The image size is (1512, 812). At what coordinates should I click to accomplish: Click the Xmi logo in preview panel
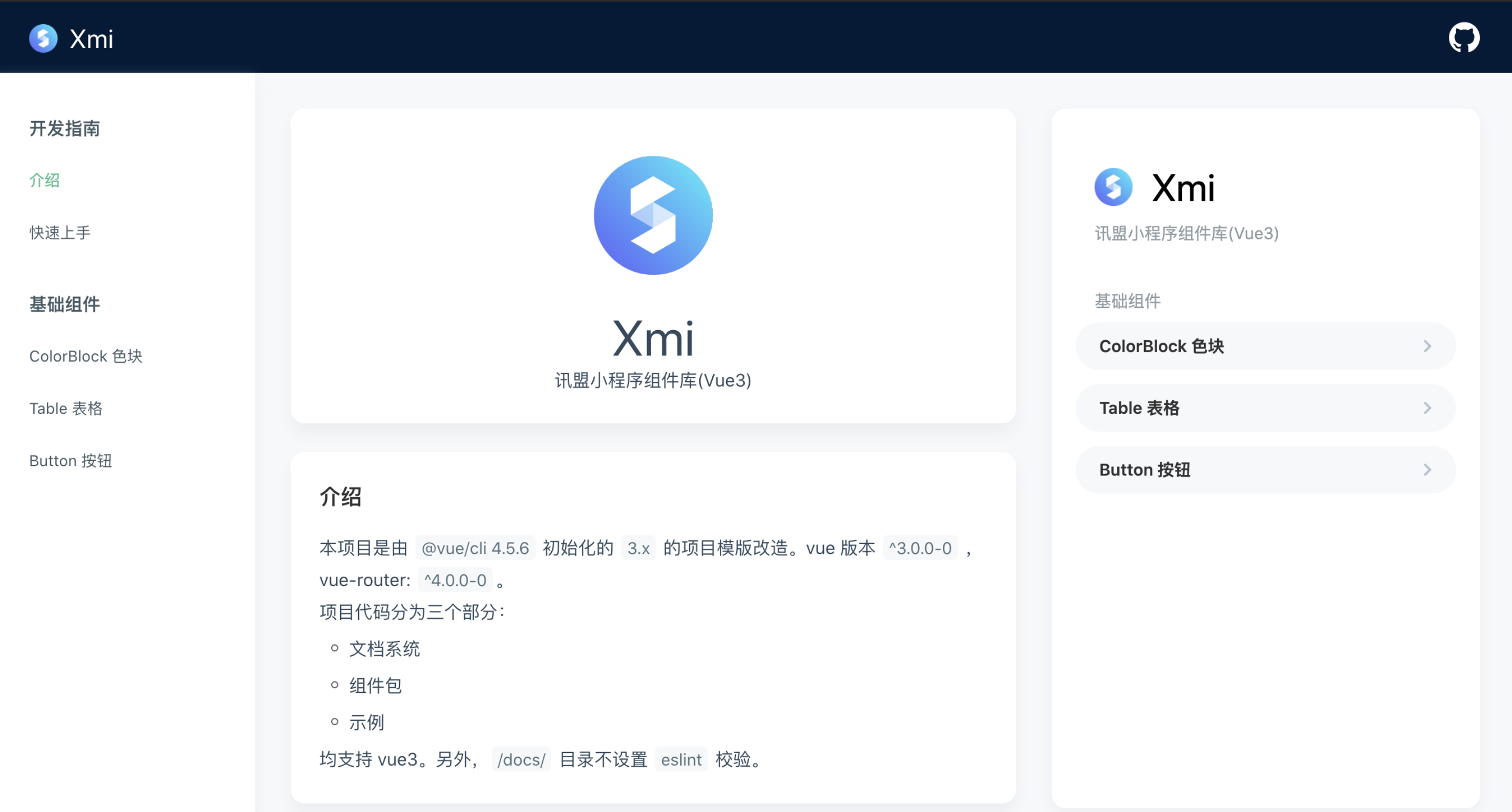pos(1113,187)
